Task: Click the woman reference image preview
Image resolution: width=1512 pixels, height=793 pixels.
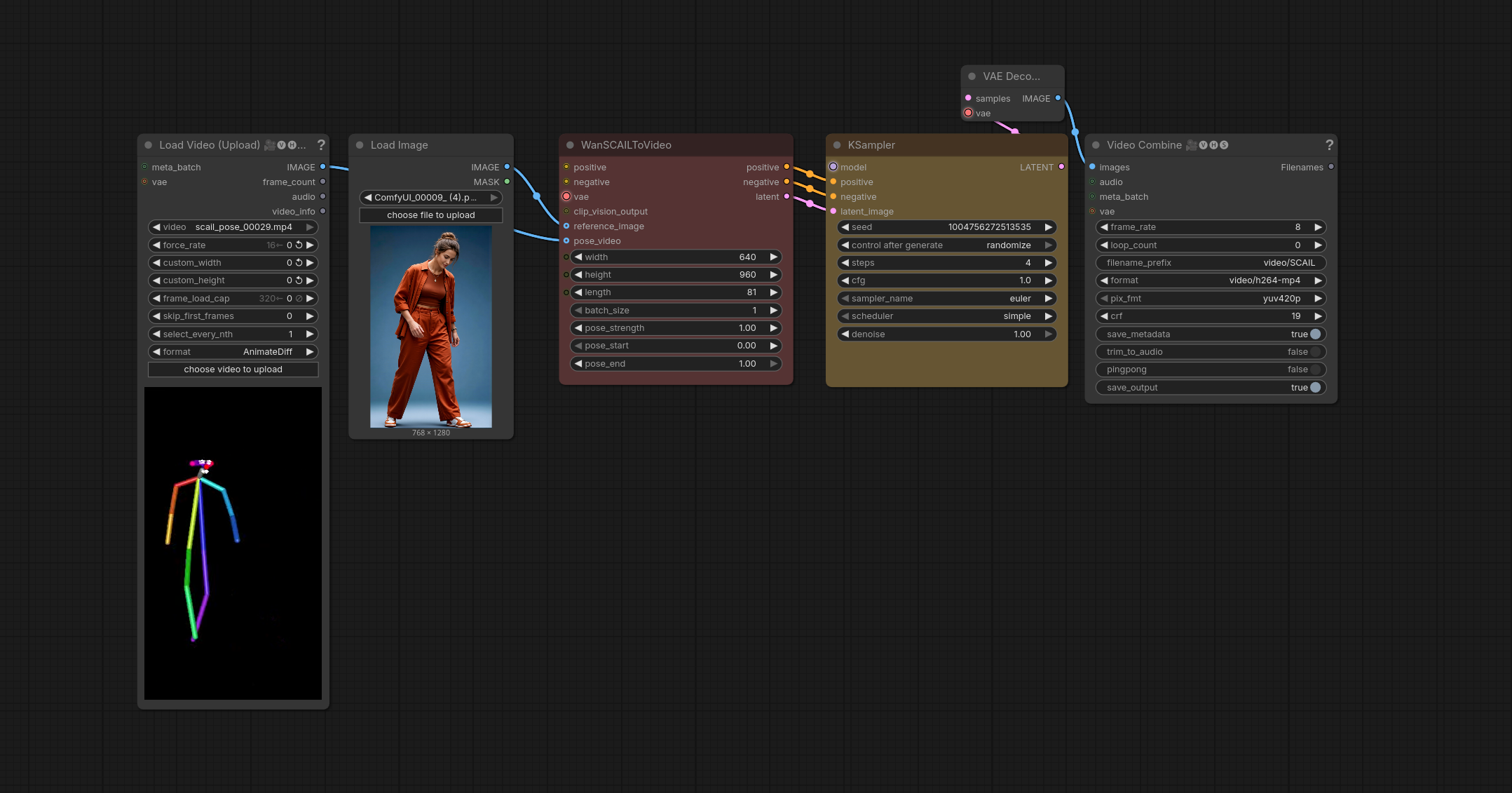Action: pyautogui.click(x=430, y=327)
